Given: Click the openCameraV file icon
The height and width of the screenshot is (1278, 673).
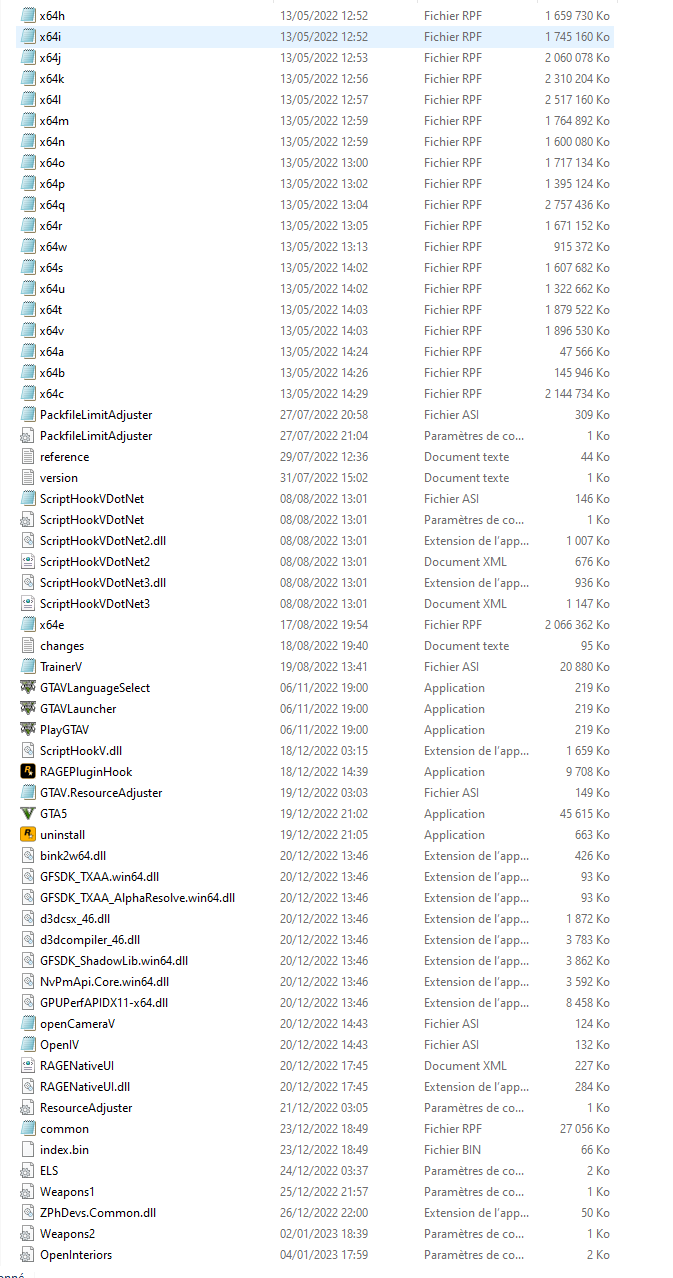Looking at the screenshot, I should tap(28, 1023).
